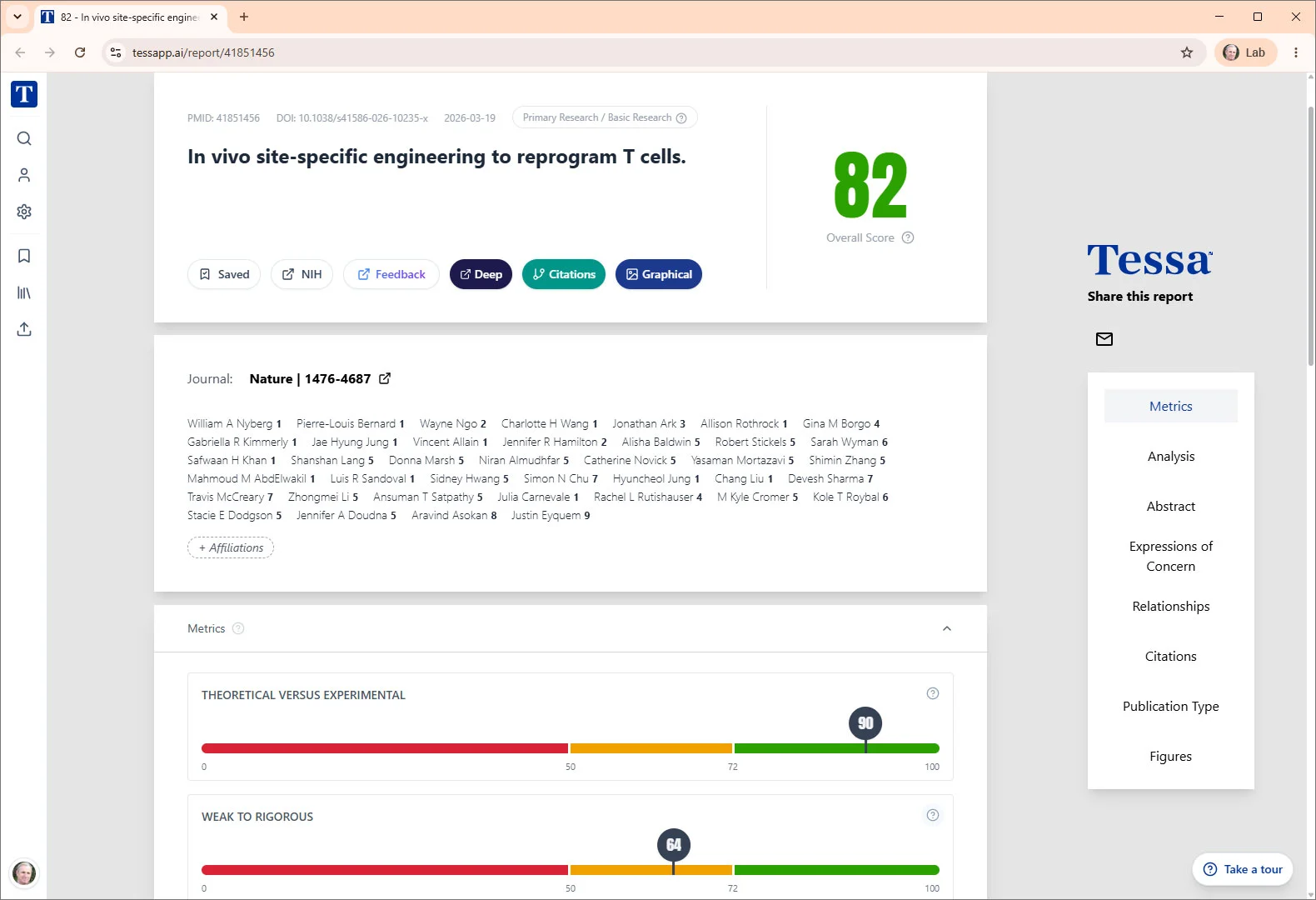Click the teal Citations button
This screenshot has height=900, width=1316.
click(564, 274)
